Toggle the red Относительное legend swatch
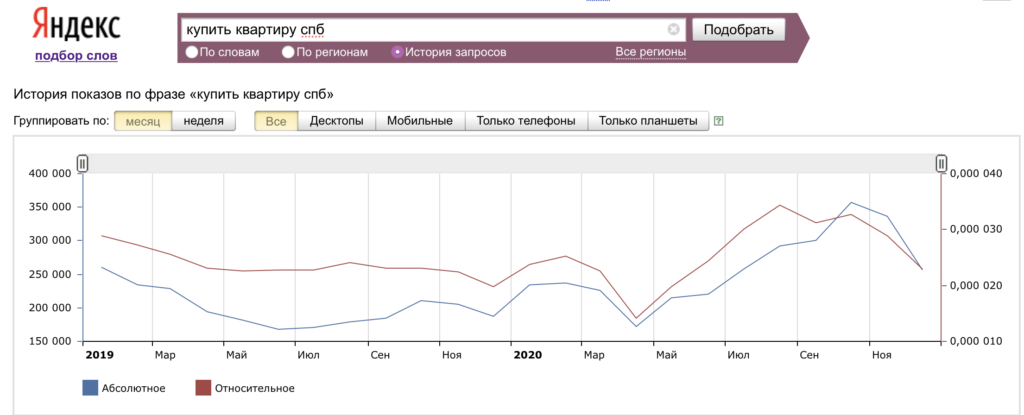This screenshot has height=415, width=1024. pos(203,388)
